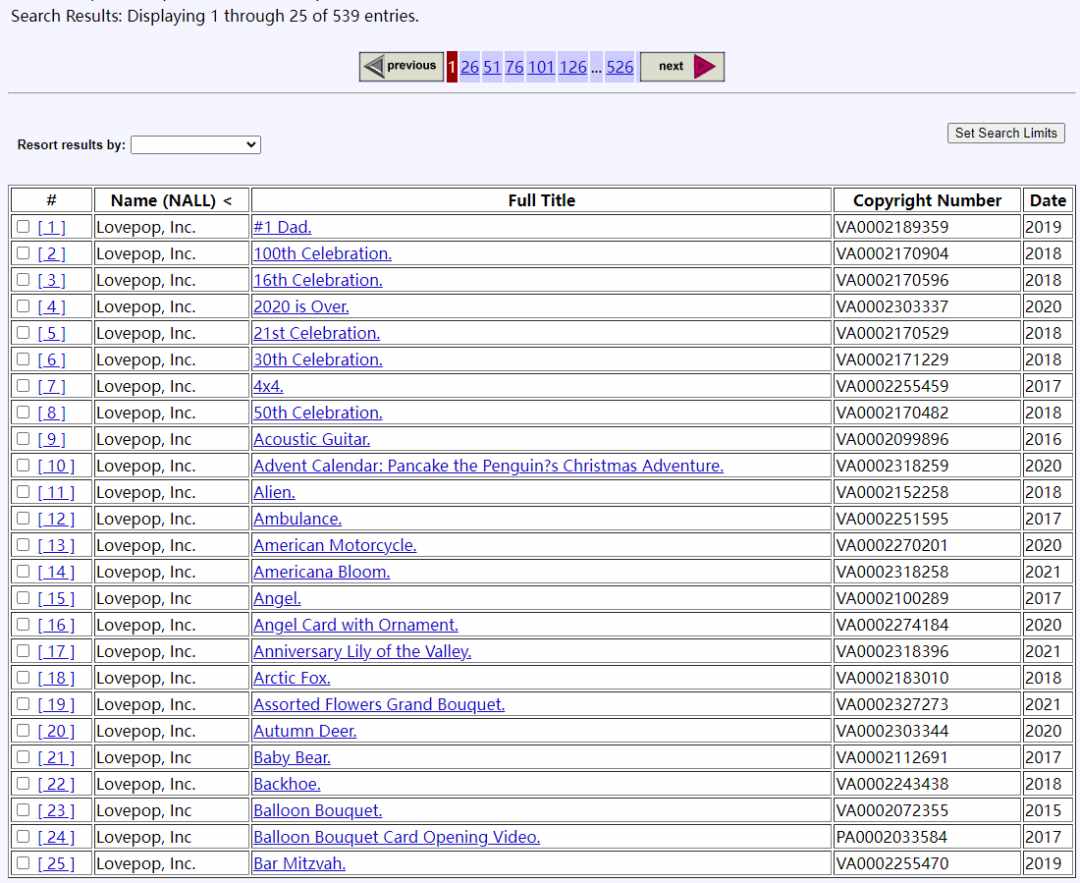Screen dimensions: 1080x883
Task: Click the previous page arrow button
Action: [x=401, y=67]
